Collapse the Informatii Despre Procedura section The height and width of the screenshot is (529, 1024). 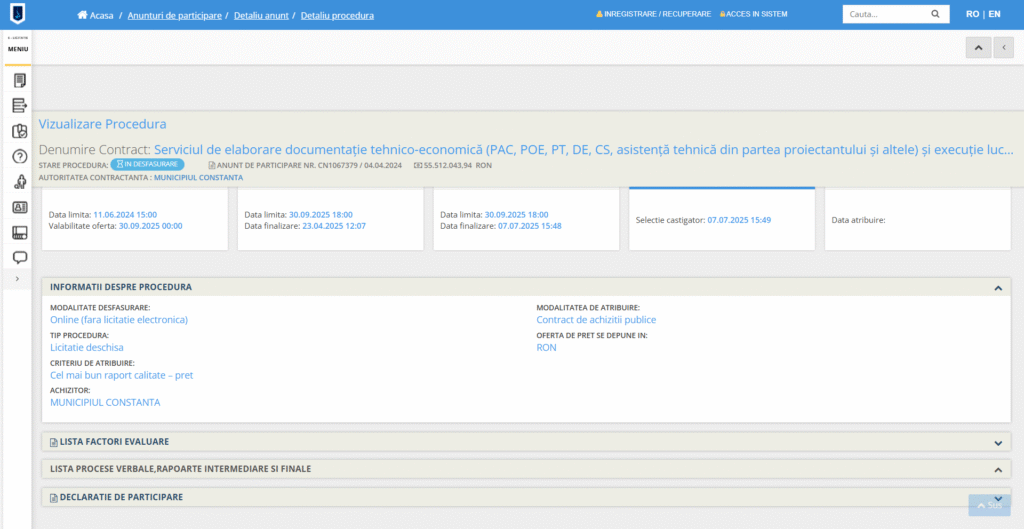(997, 288)
